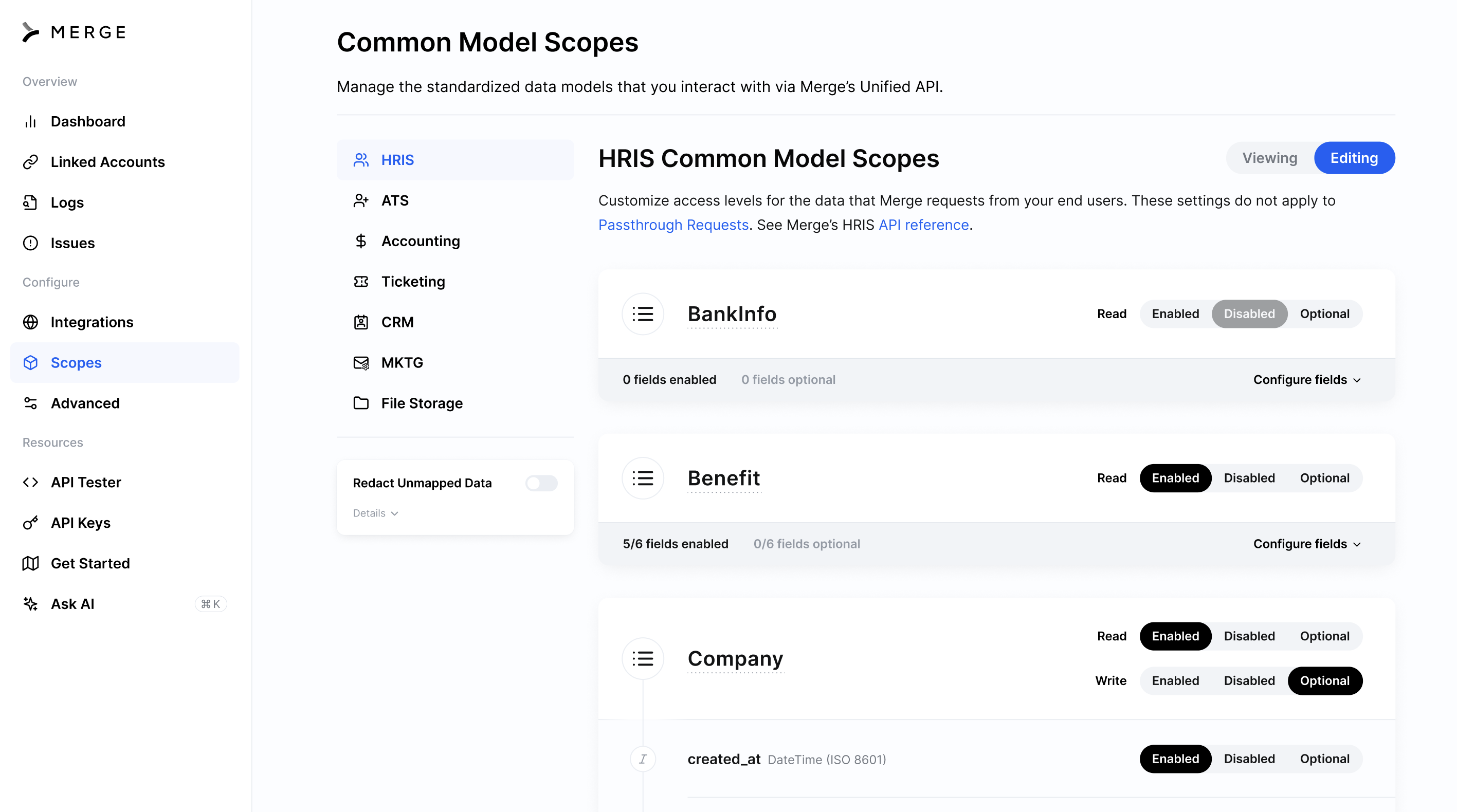Click the Linked Accounts chain icon
1457x812 pixels.
click(x=30, y=162)
